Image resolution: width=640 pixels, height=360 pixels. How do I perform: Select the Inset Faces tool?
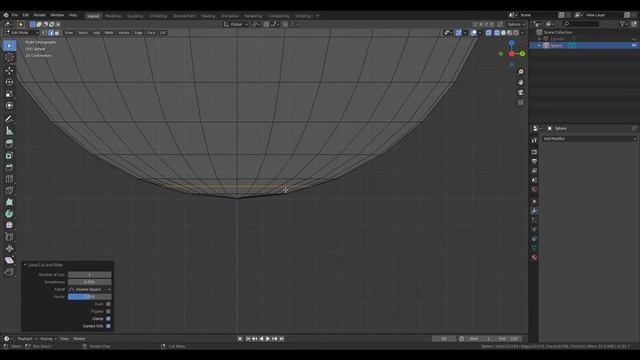(x=9, y=156)
